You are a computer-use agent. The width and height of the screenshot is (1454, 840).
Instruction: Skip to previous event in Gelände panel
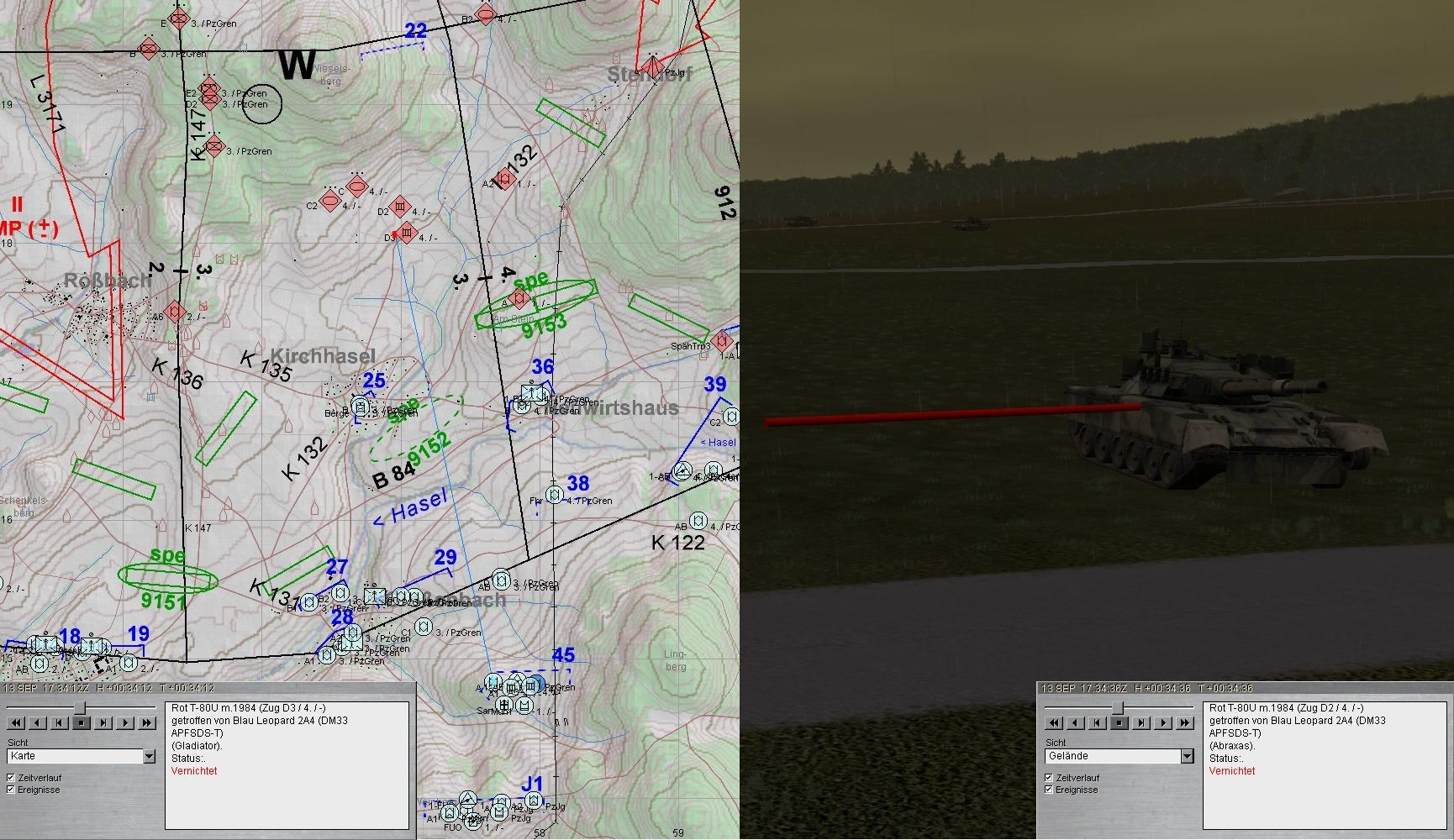[1098, 722]
